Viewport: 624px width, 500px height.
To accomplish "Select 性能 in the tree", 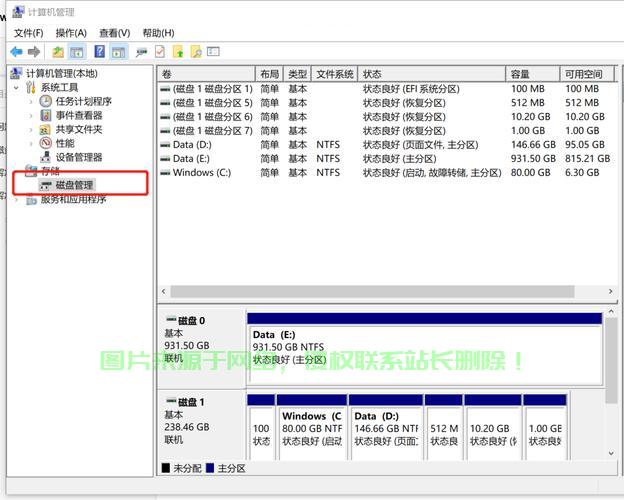I will click(x=65, y=143).
